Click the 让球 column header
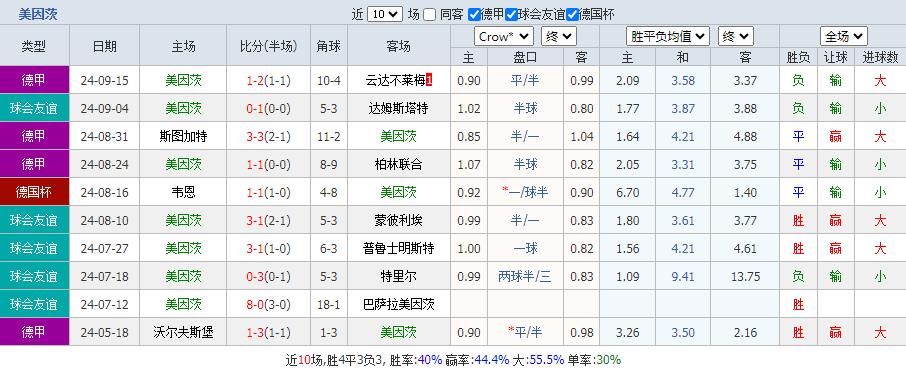This screenshot has height=373, width=906. [836, 57]
